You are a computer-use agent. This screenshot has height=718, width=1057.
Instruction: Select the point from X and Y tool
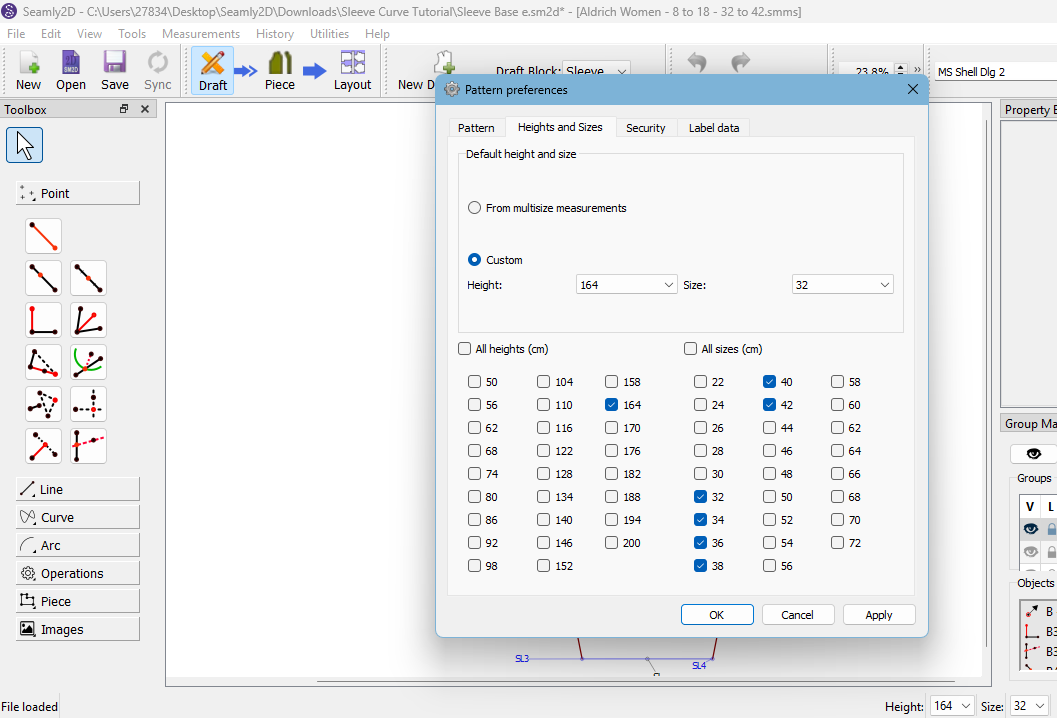88,404
